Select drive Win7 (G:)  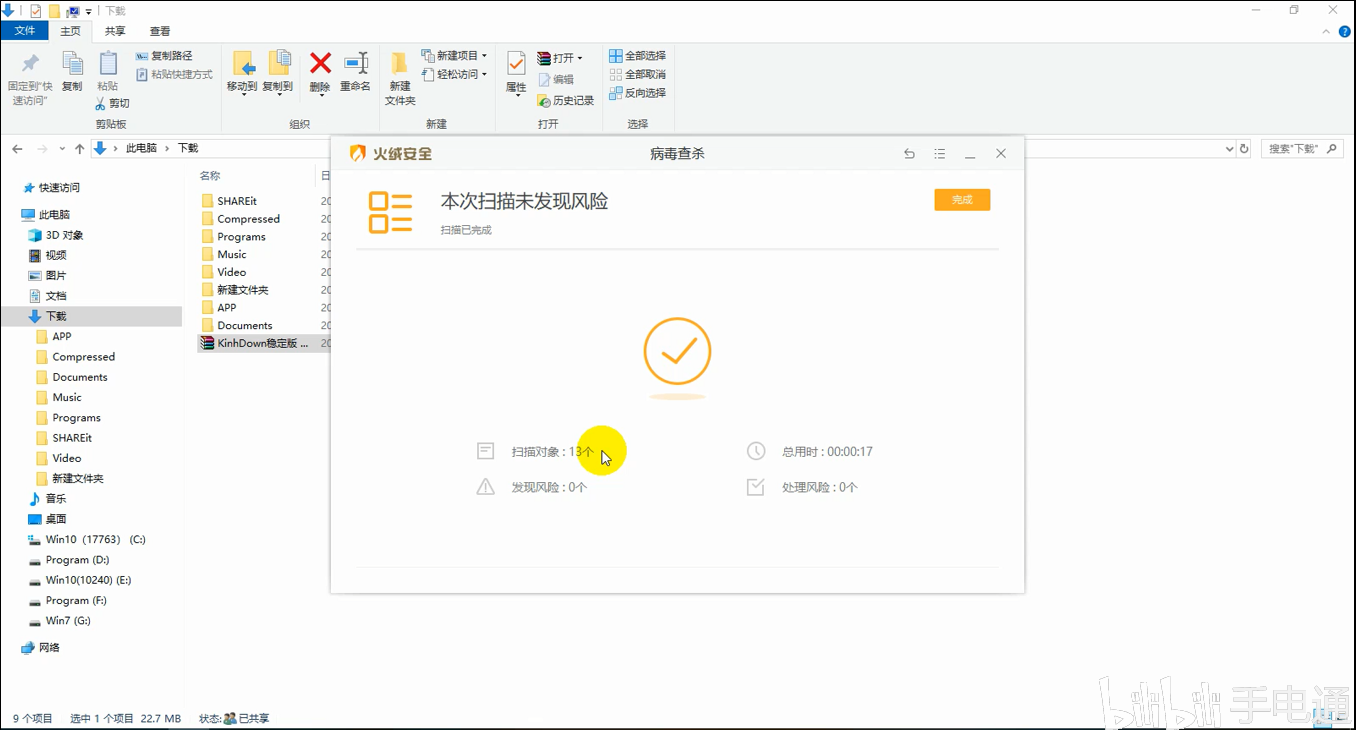tap(59, 621)
